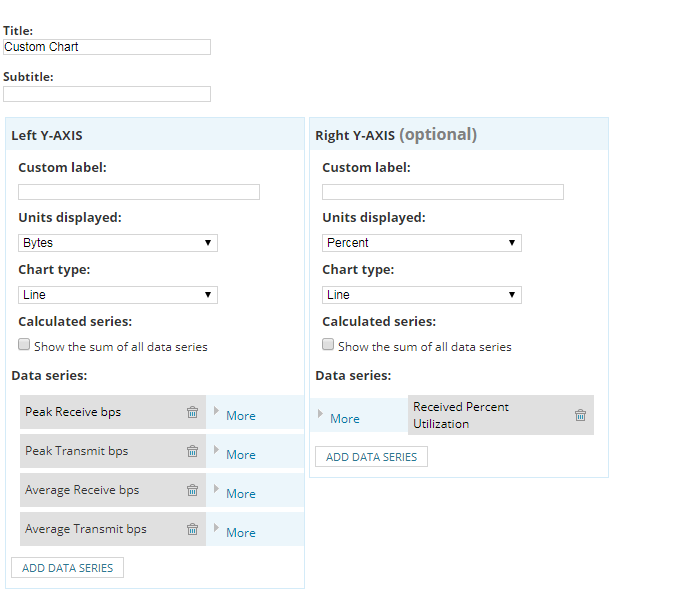
Task: Expand More options for Peak Receive bps
Action: coord(240,415)
